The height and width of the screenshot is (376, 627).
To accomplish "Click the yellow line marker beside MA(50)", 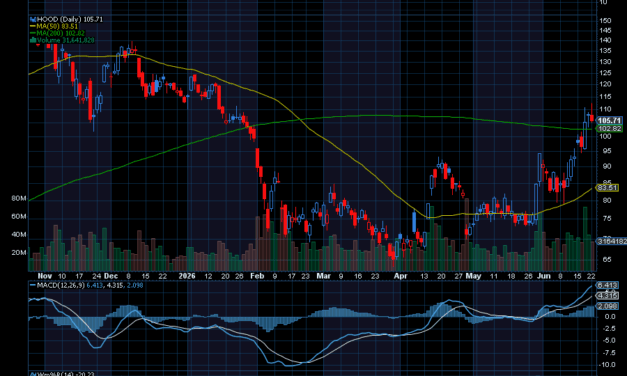I will point(33,26).
